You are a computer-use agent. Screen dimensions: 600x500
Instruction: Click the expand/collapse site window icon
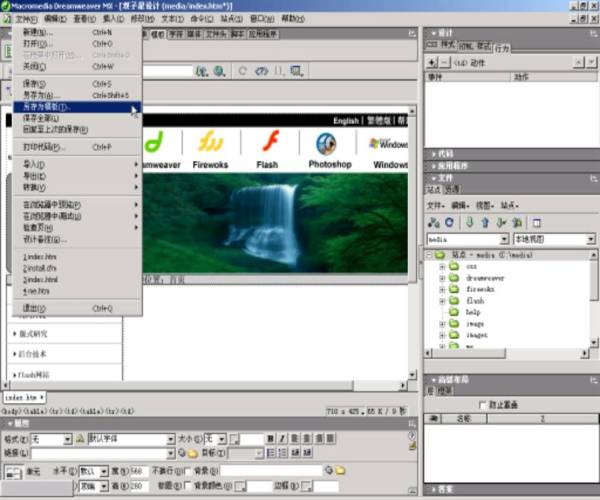point(536,223)
